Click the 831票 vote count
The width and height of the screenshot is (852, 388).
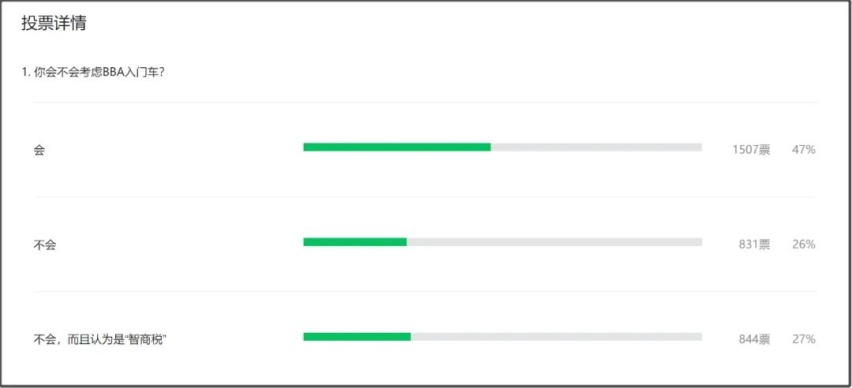pyautogui.click(x=754, y=245)
